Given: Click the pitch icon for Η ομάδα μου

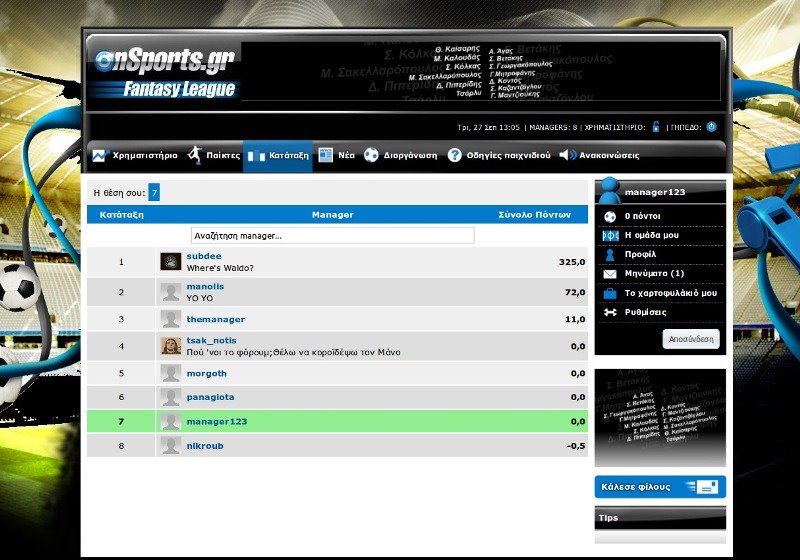Looking at the screenshot, I should click(610, 235).
